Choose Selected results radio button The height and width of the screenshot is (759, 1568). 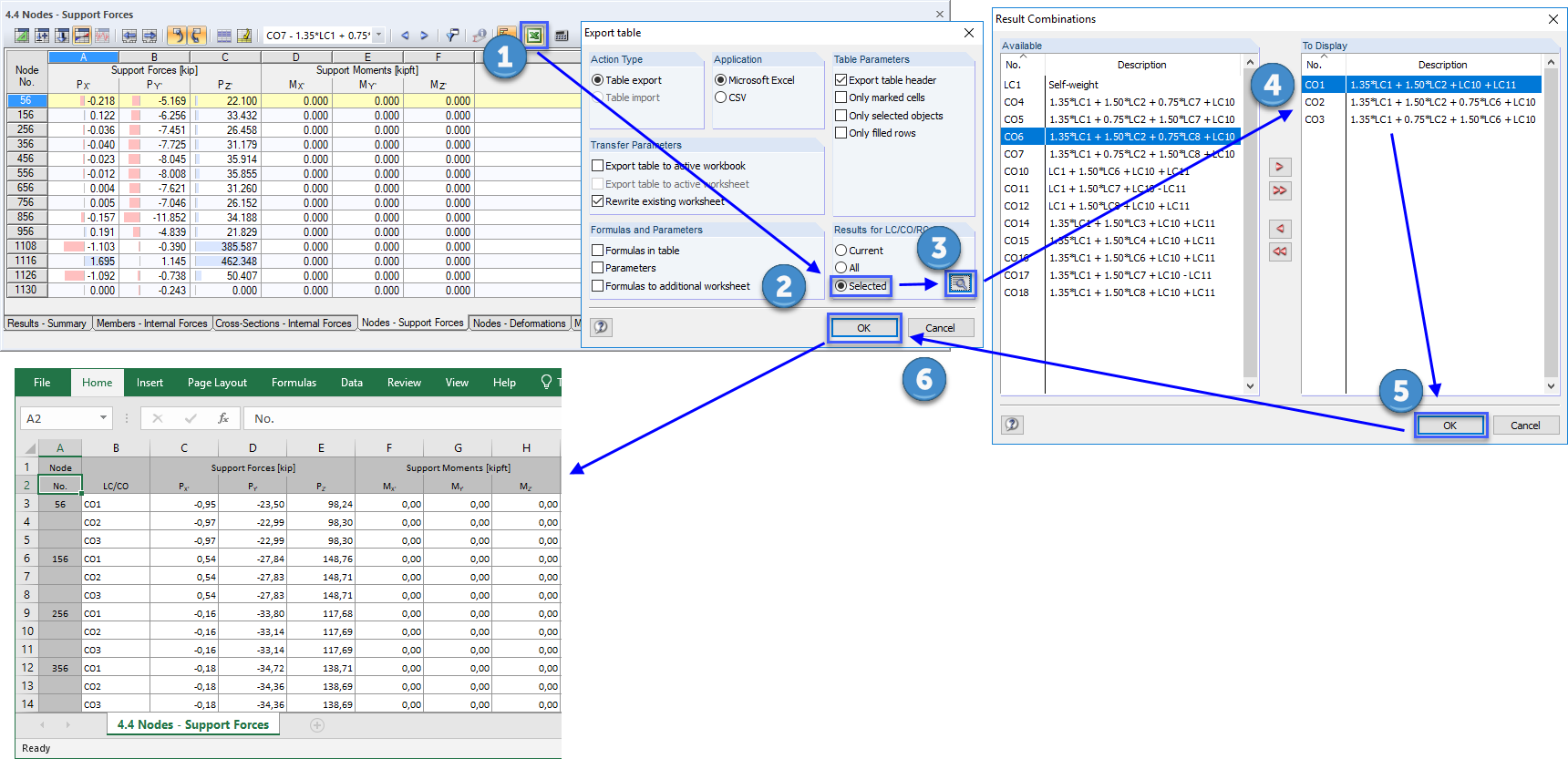click(x=841, y=286)
